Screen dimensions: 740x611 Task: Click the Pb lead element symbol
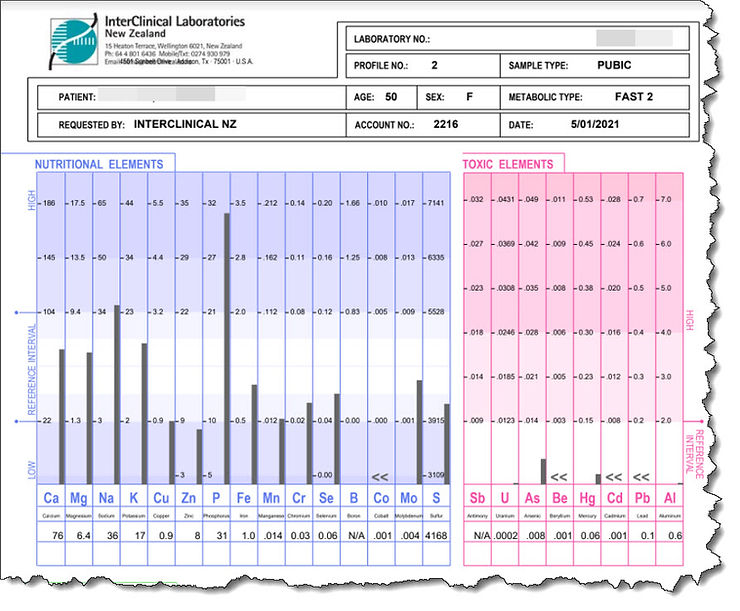[642, 498]
